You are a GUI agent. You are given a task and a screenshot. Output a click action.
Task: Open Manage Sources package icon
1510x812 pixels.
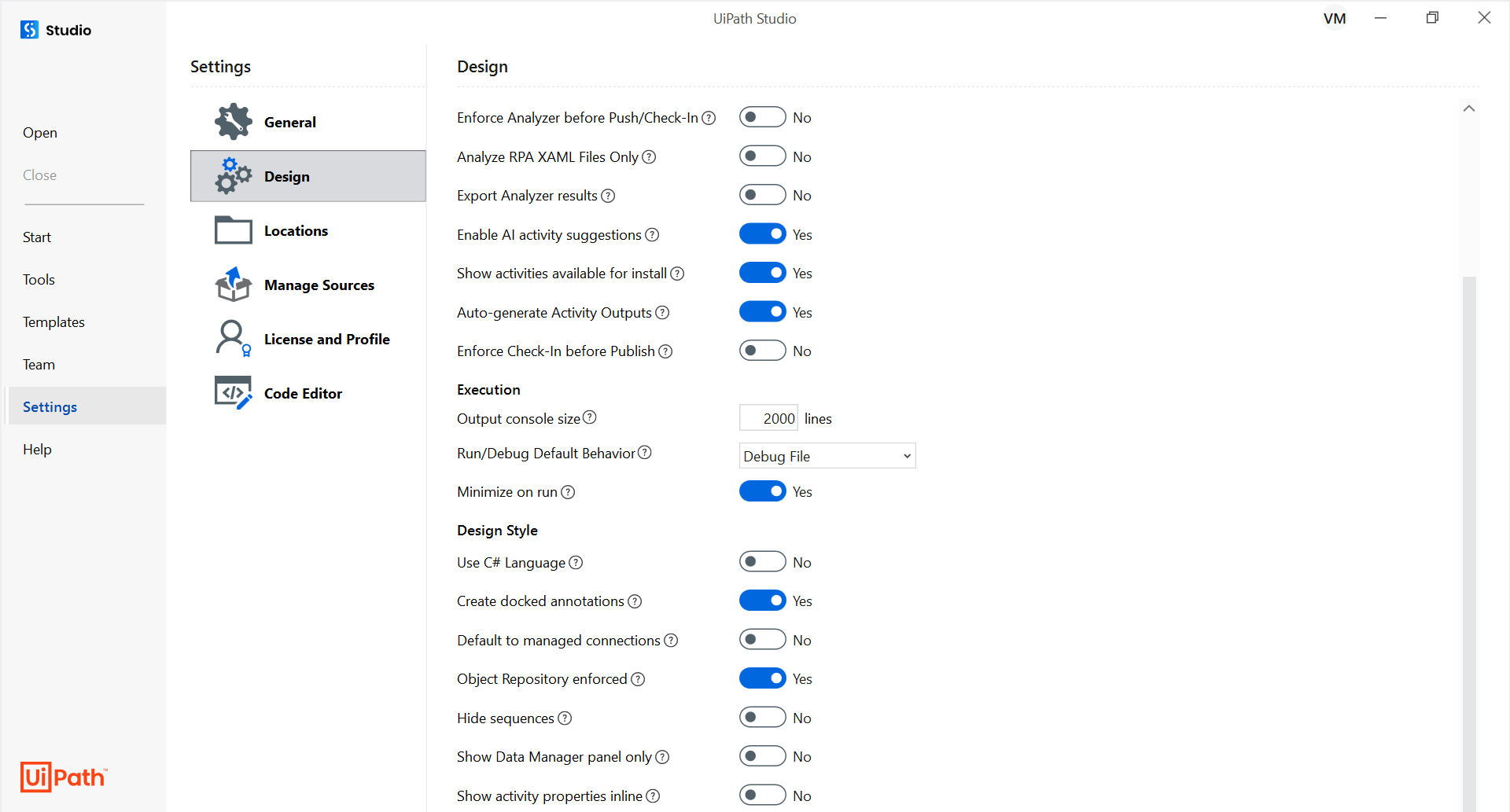[x=234, y=285]
